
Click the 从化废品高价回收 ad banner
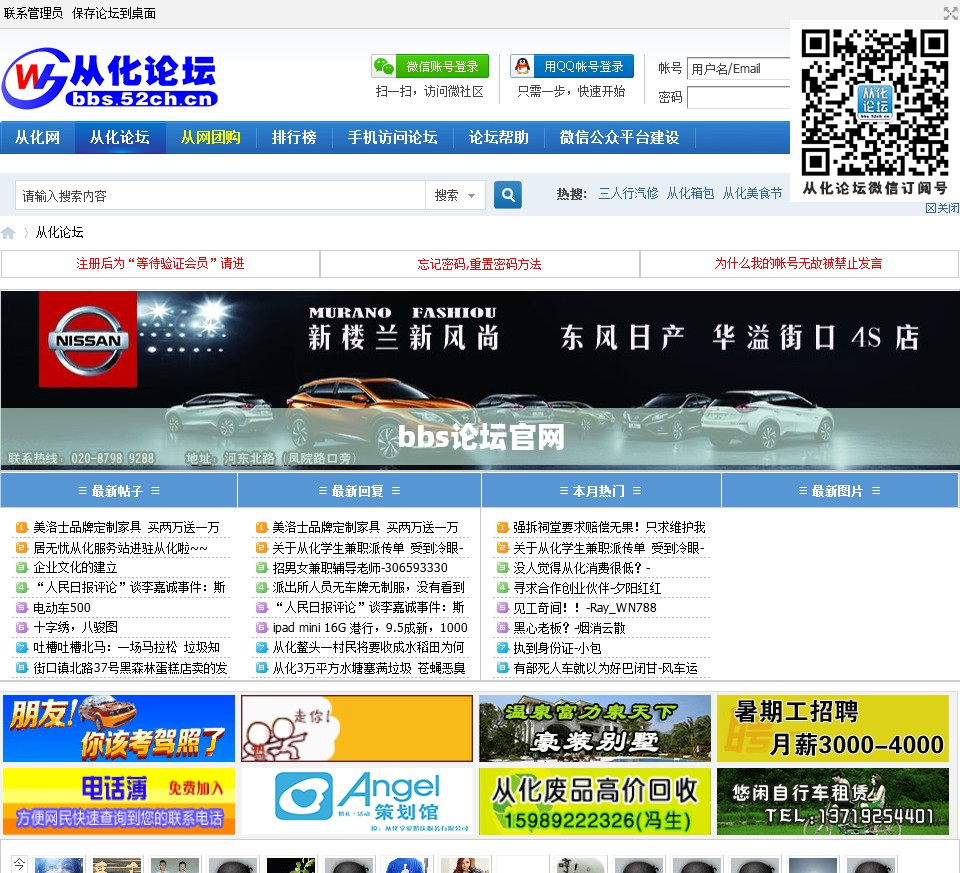(x=595, y=801)
